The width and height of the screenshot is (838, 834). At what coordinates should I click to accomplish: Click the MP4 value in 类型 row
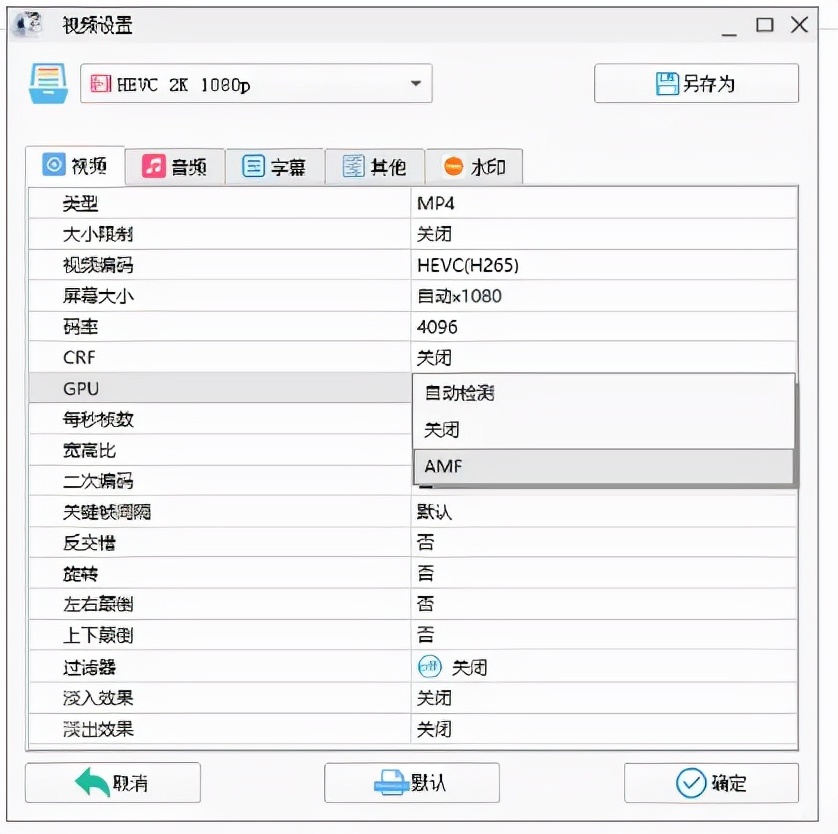coord(436,203)
